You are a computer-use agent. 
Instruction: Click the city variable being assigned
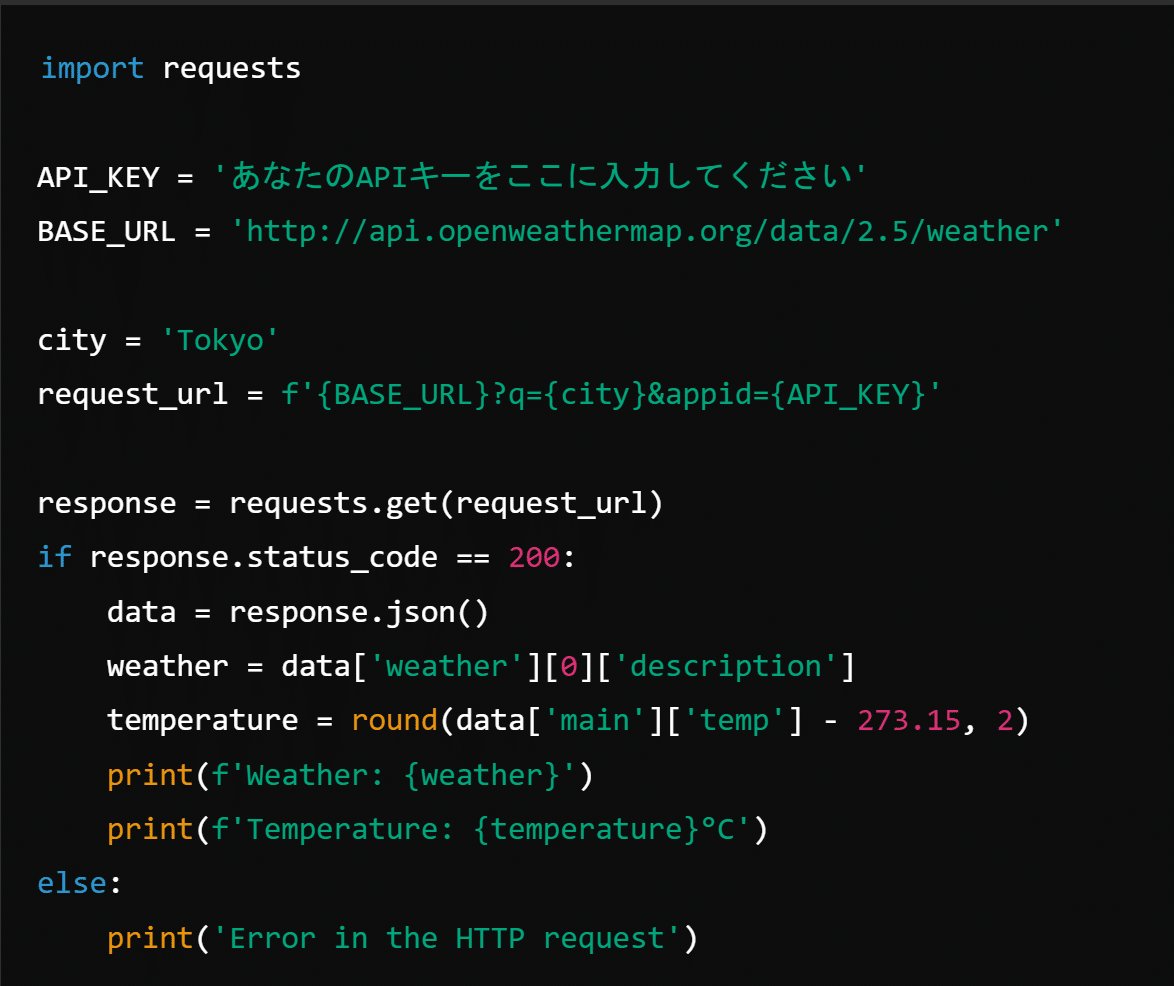(x=71, y=340)
